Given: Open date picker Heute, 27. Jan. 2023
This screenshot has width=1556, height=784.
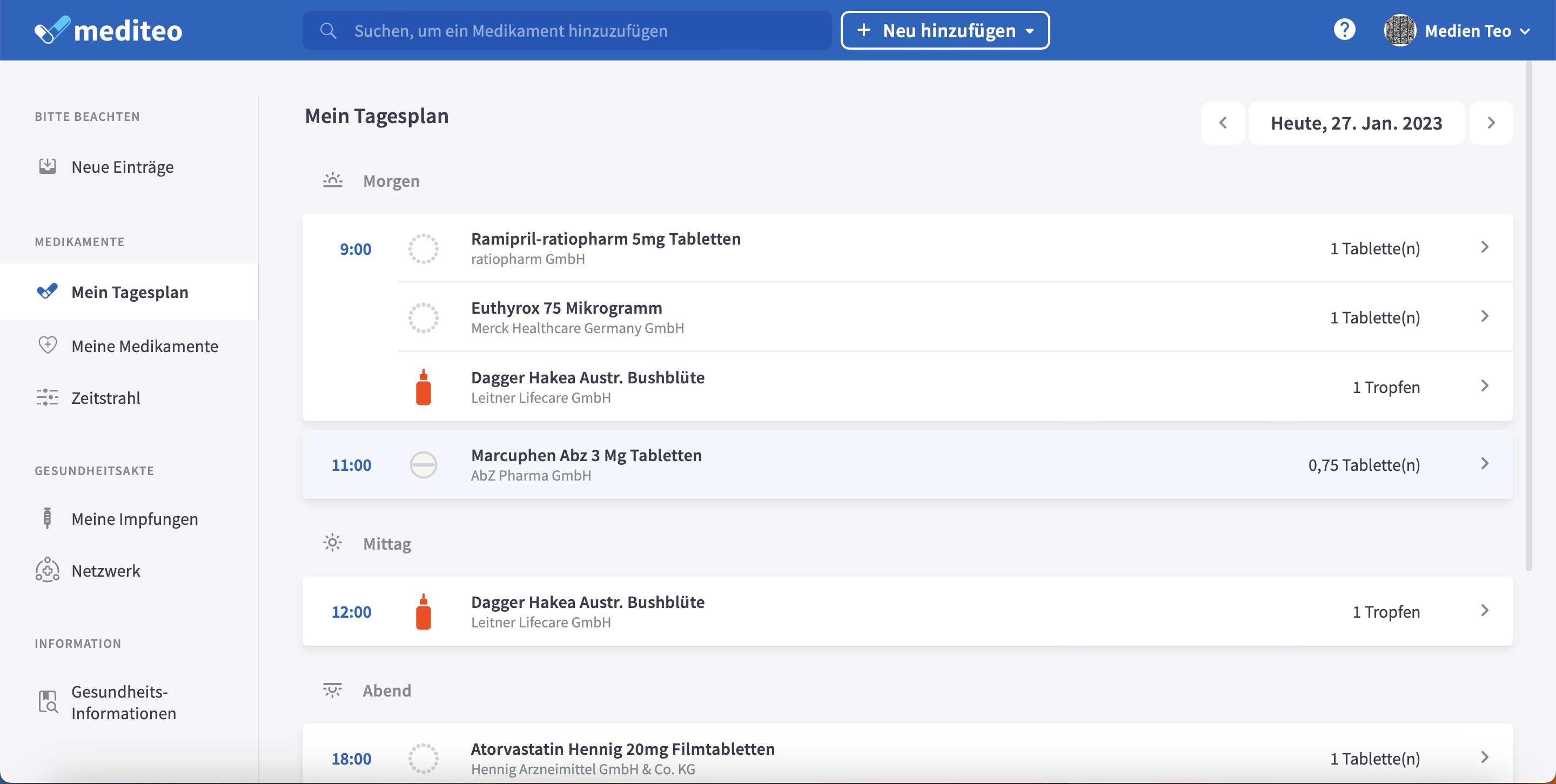Looking at the screenshot, I should point(1357,123).
